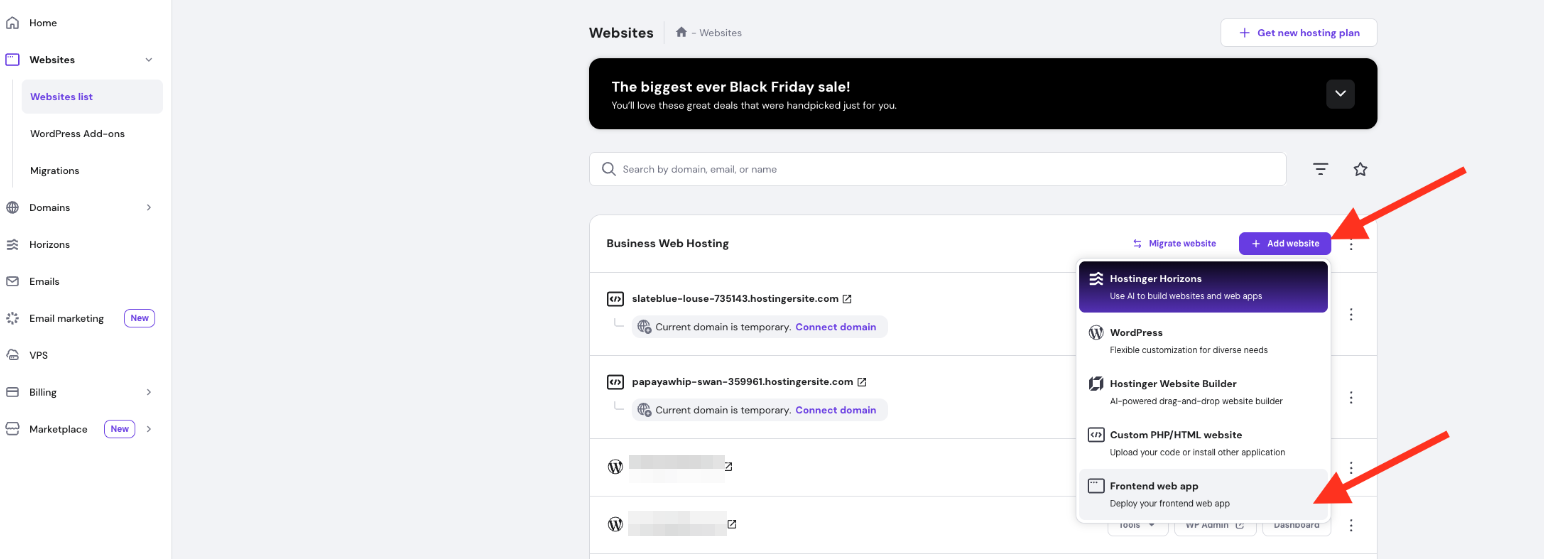Collapse the Websites sidebar section
The width and height of the screenshot is (1544, 559).
tap(149, 60)
